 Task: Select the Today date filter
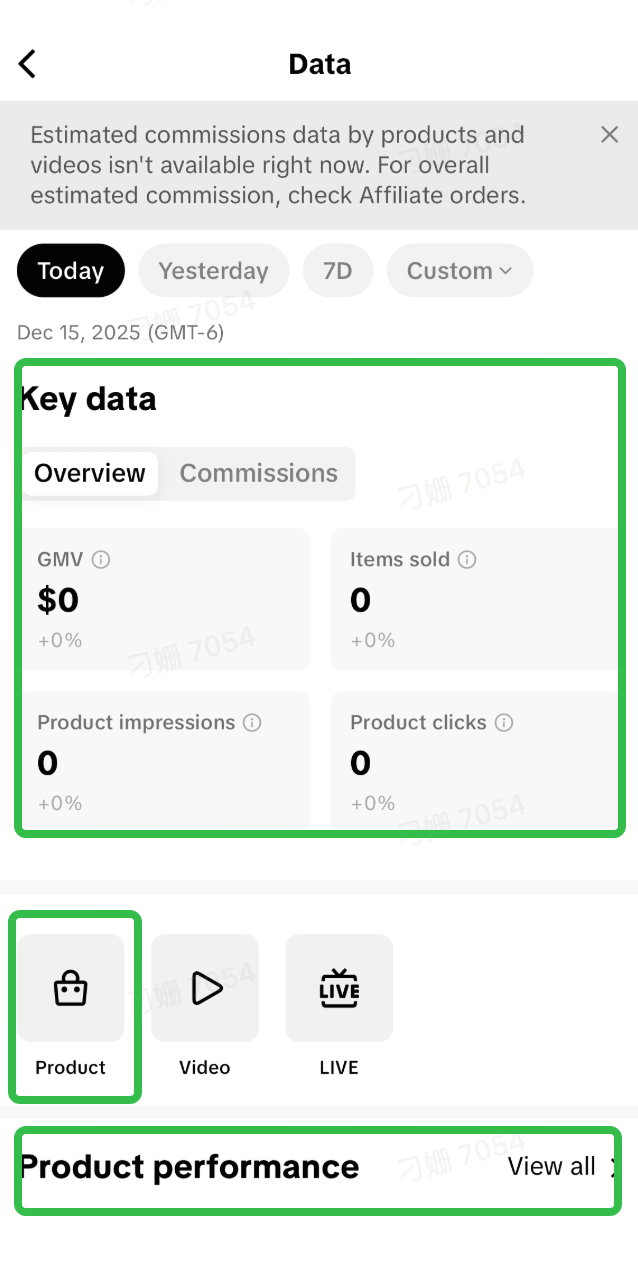(71, 271)
